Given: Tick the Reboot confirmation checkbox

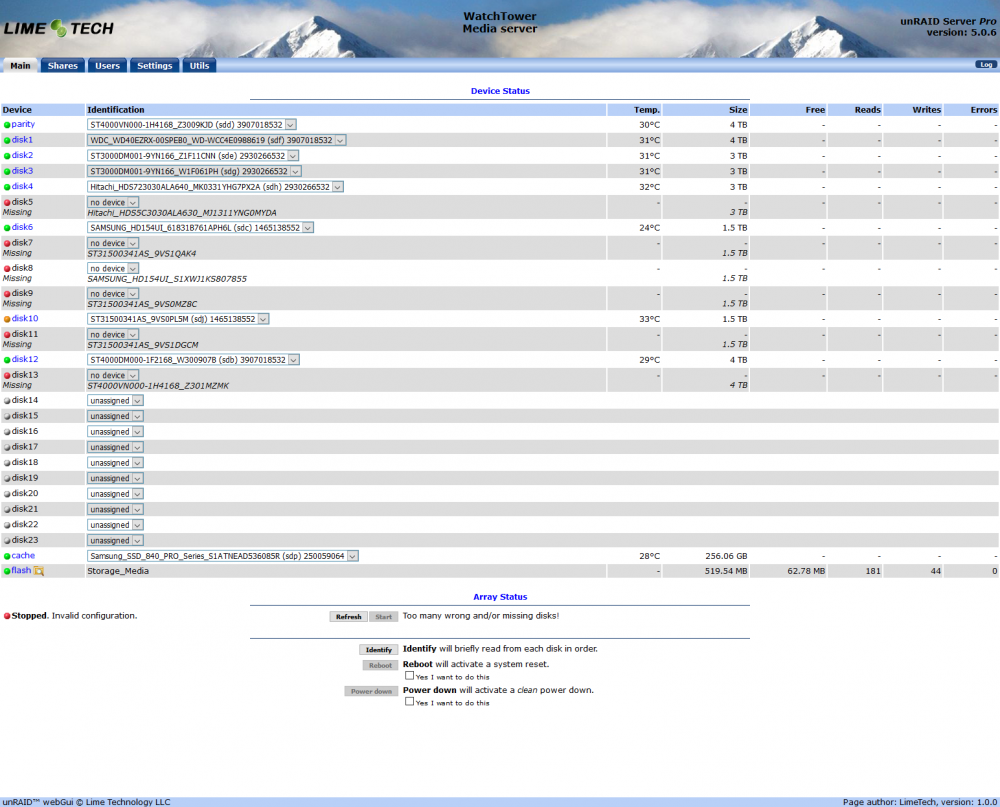Looking at the screenshot, I should 409,676.
